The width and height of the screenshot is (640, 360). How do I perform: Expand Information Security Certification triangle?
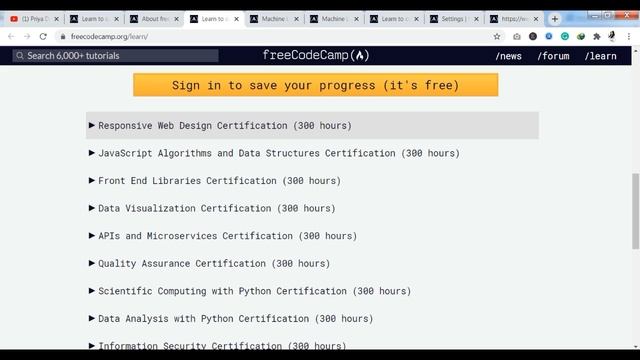[92, 346]
